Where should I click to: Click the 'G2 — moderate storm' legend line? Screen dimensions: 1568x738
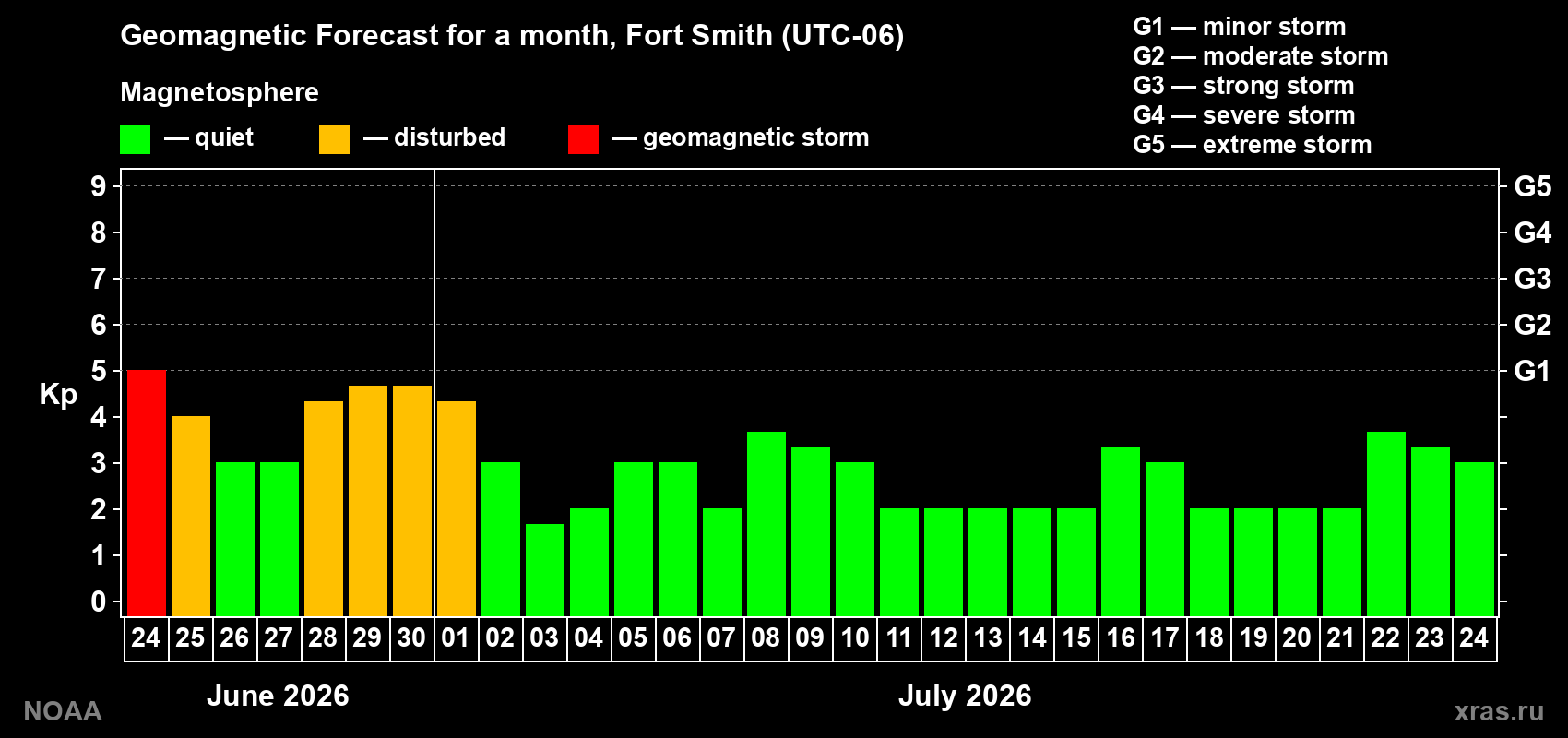point(1261,56)
